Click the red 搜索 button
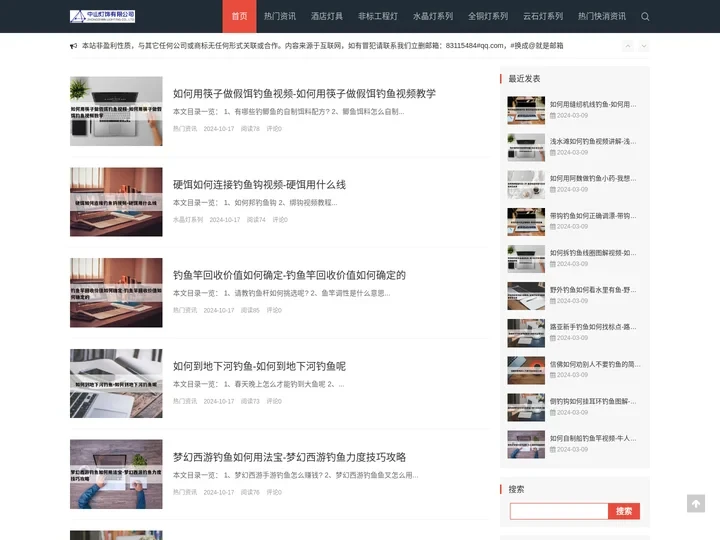This screenshot has width=720, height=540. [x=624, y=511]
